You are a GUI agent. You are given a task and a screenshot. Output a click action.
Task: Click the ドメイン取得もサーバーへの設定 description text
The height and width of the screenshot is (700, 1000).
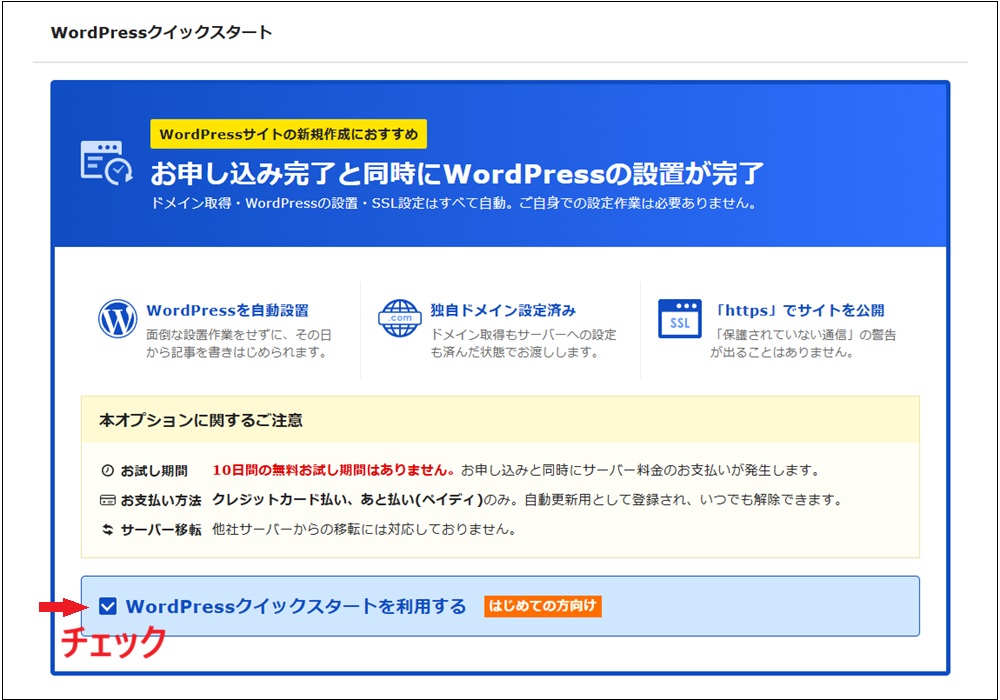coord(524,343)
